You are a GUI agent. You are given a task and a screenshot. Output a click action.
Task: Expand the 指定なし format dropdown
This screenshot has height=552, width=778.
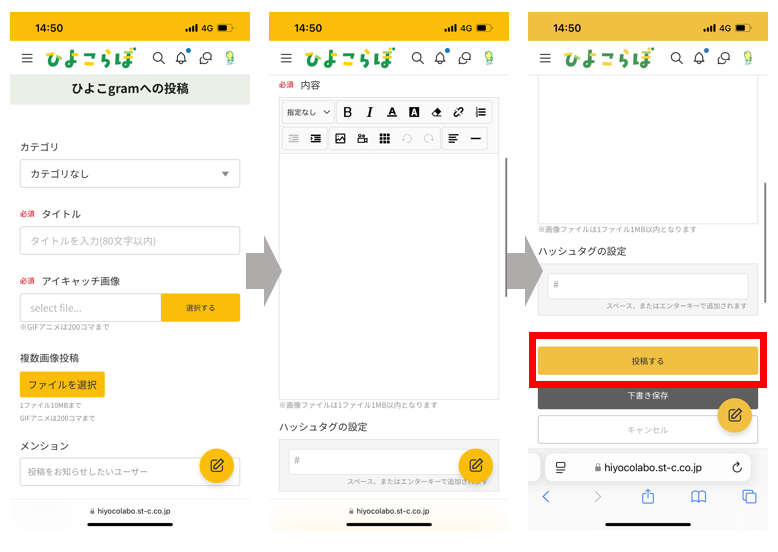point(308,113)
